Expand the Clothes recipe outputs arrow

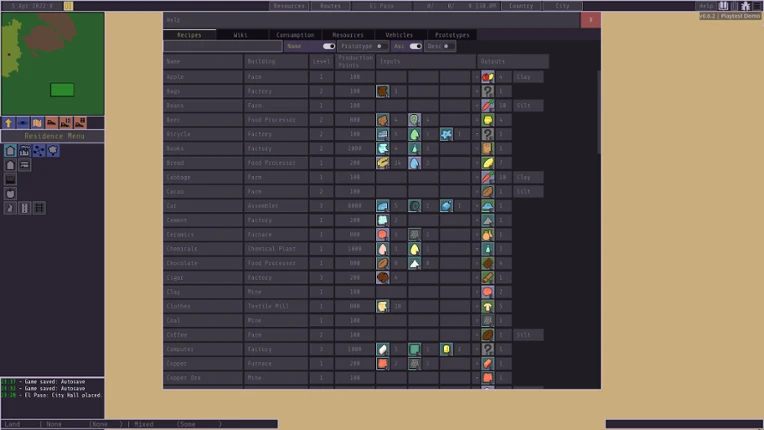click(476, 306)
